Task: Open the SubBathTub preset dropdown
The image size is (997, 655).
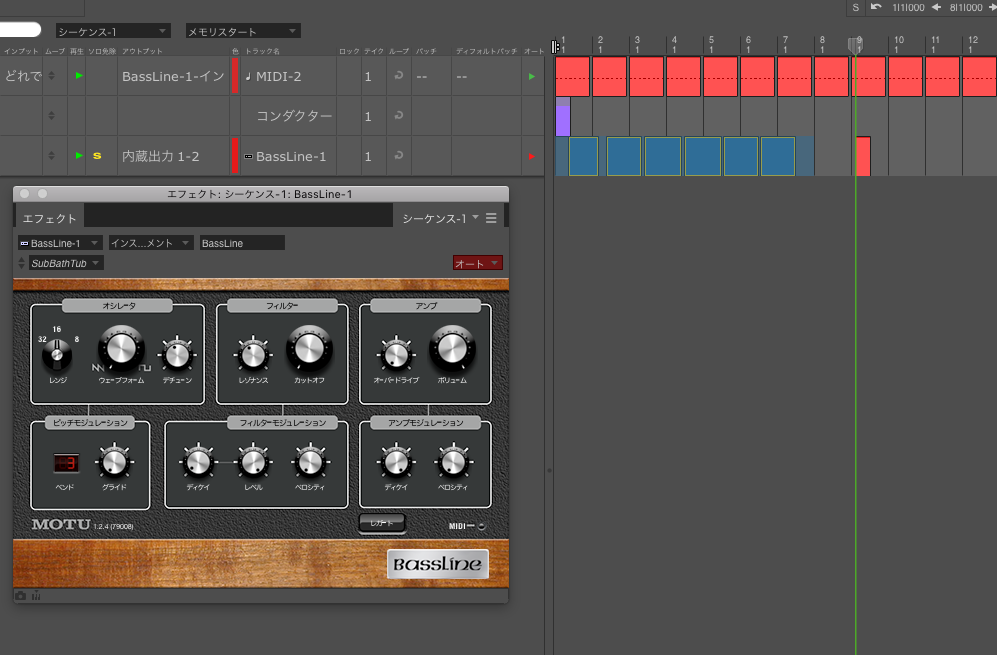Action: point(65,263)
